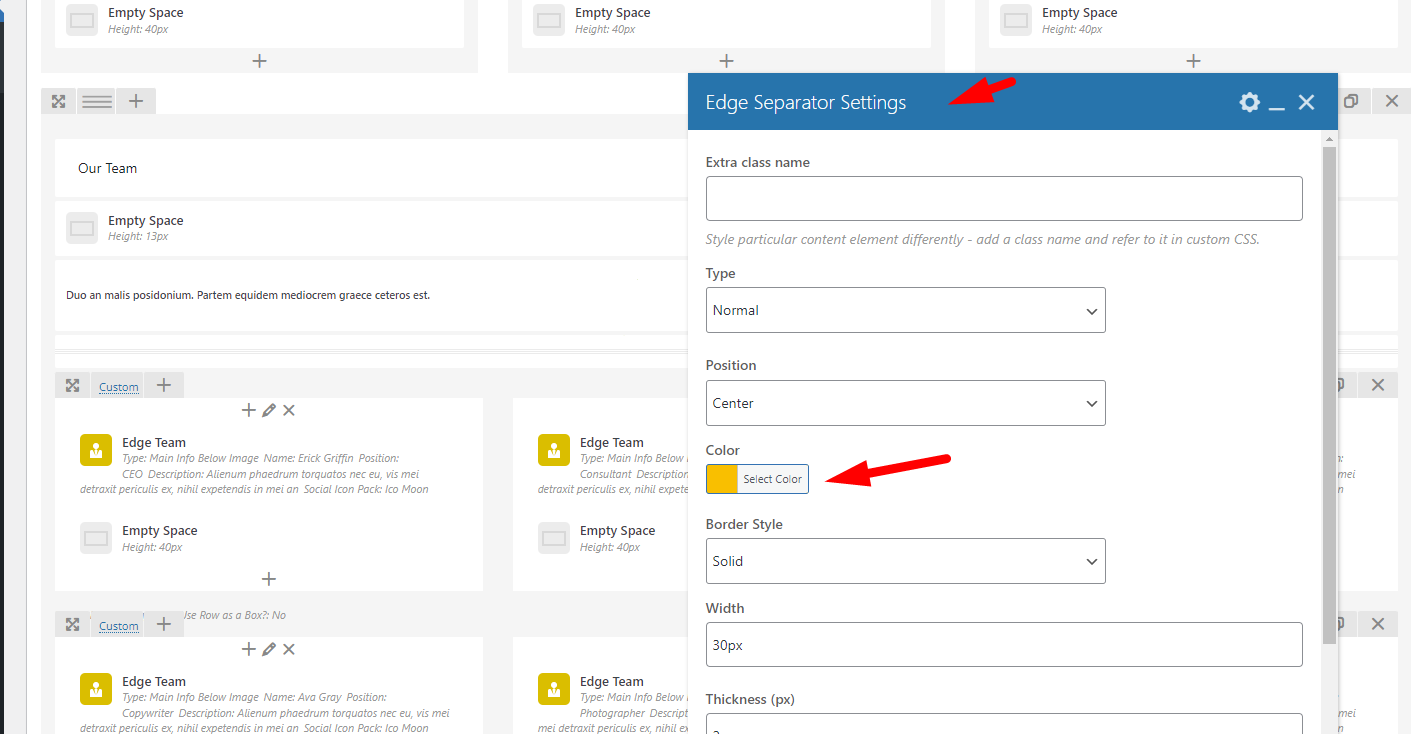Open the Type dropdown showing Normal
Screen dimensions: 1411x734
[906, 310]
